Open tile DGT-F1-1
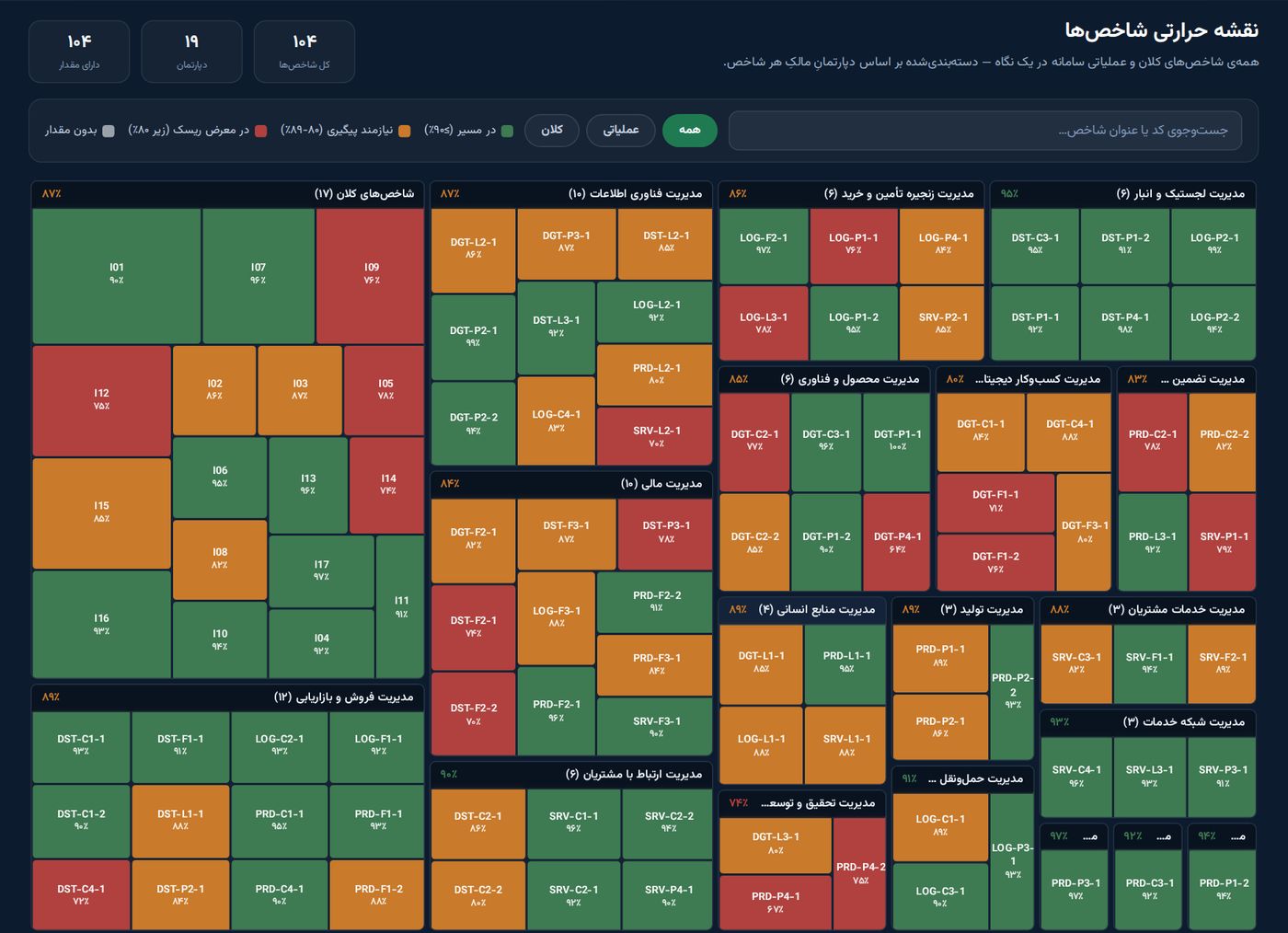The image size is (1288, 933). click(995, 502)
